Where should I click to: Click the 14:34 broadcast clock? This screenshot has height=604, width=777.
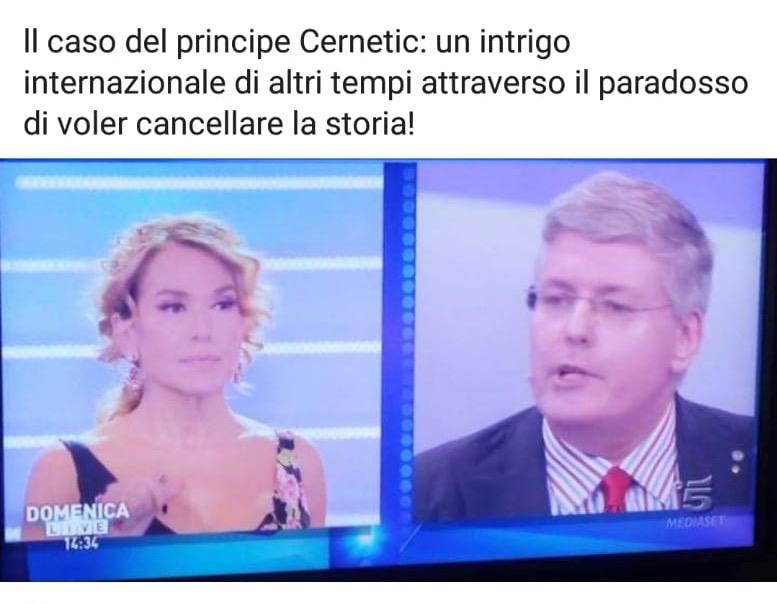80,543
